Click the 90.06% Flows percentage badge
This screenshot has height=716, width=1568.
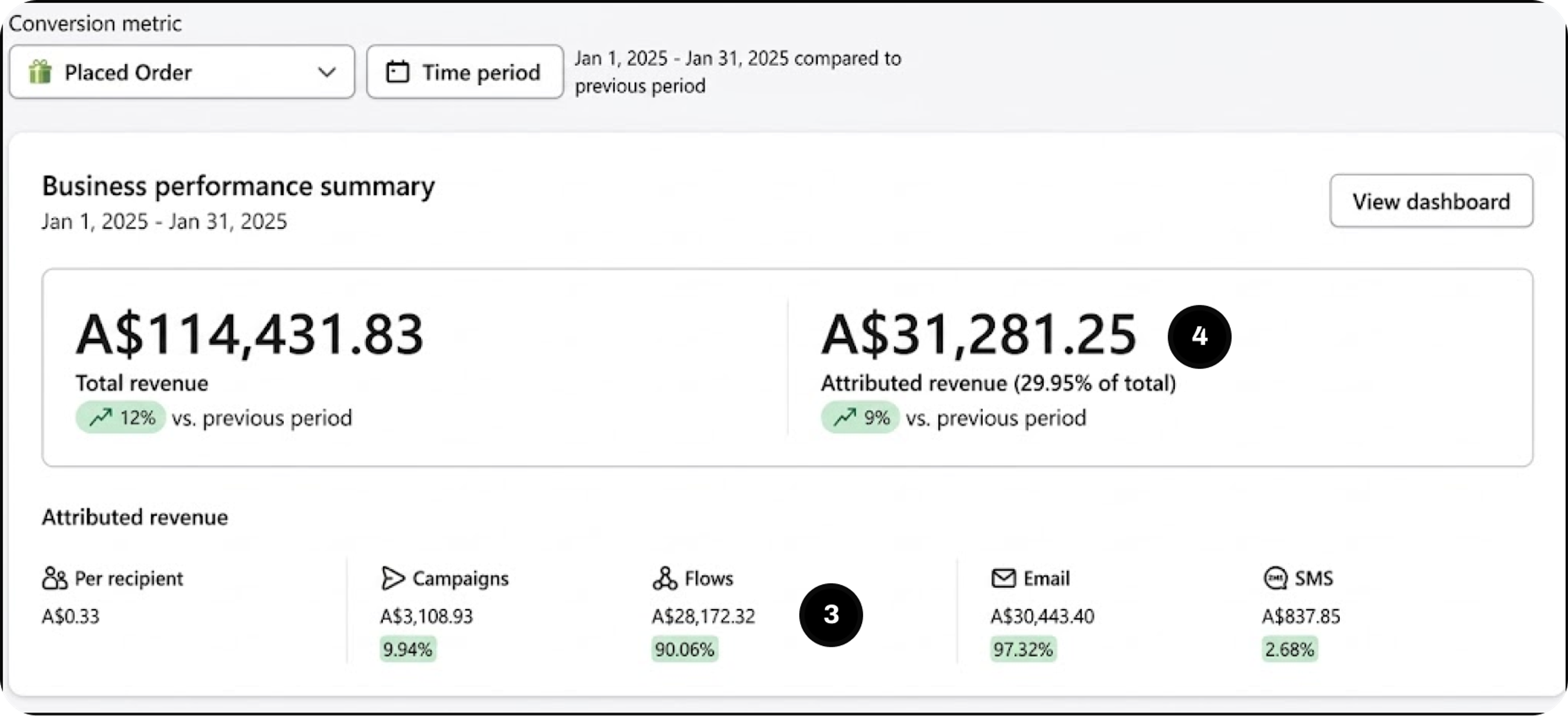685,649
